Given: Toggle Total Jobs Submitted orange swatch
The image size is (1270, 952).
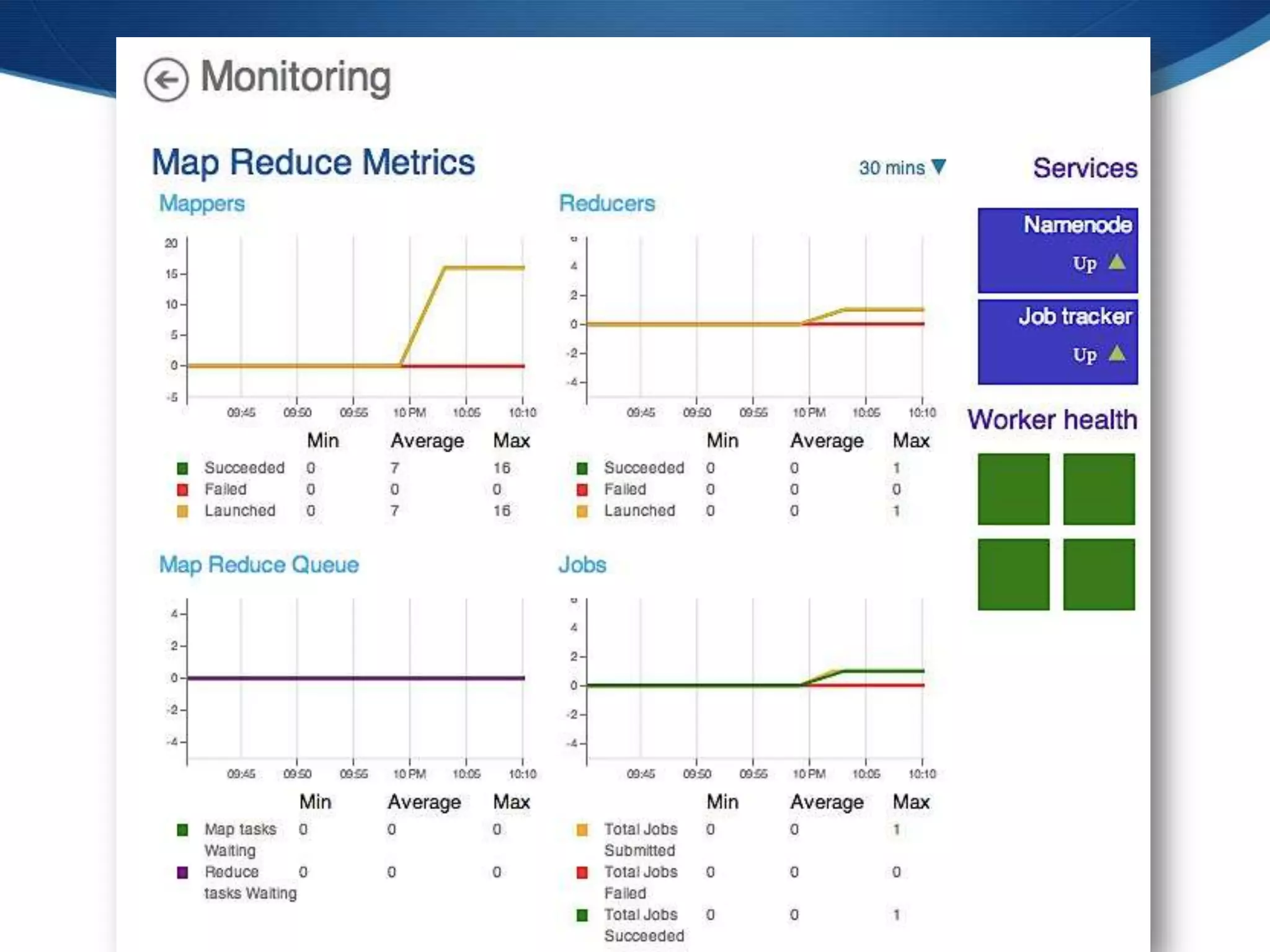Looking at the screenshot, I should pos(582,830).
